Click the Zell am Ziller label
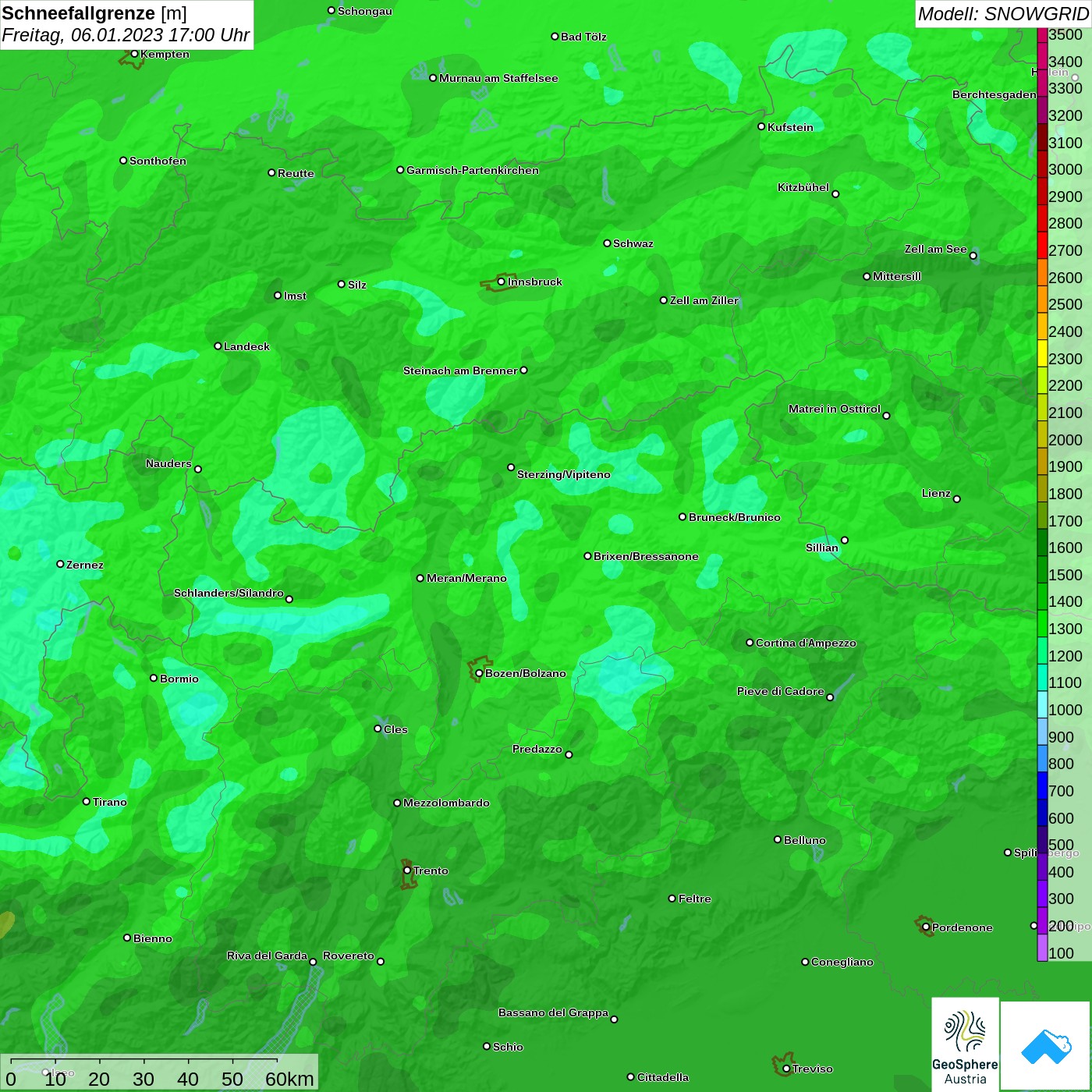This screenshot has height=1092, width=1092. tap(704, 300)
